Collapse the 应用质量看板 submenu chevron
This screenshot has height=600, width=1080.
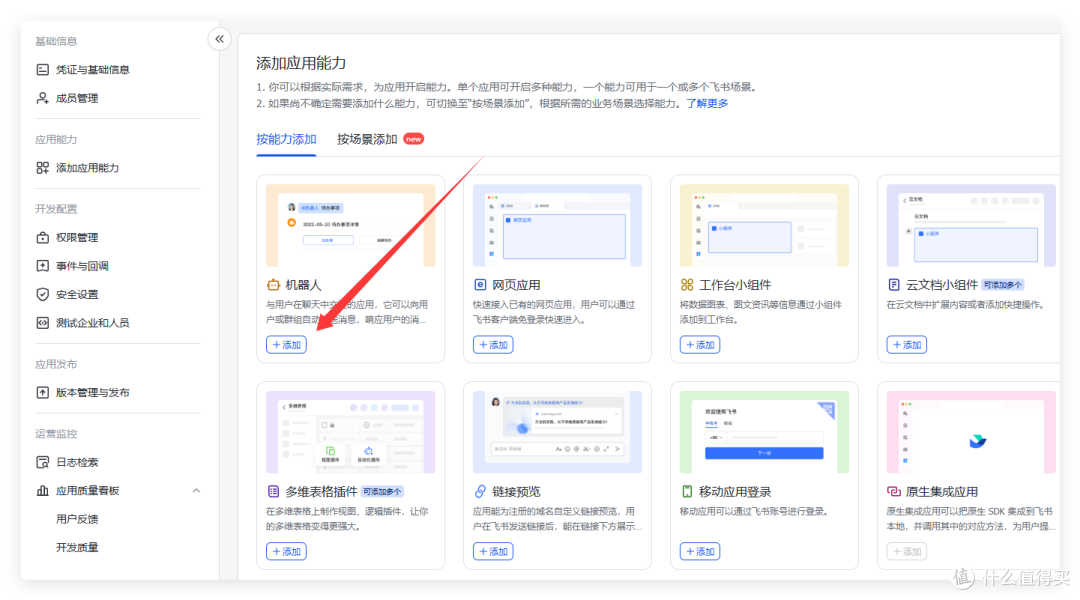click(x=196, y=490)
